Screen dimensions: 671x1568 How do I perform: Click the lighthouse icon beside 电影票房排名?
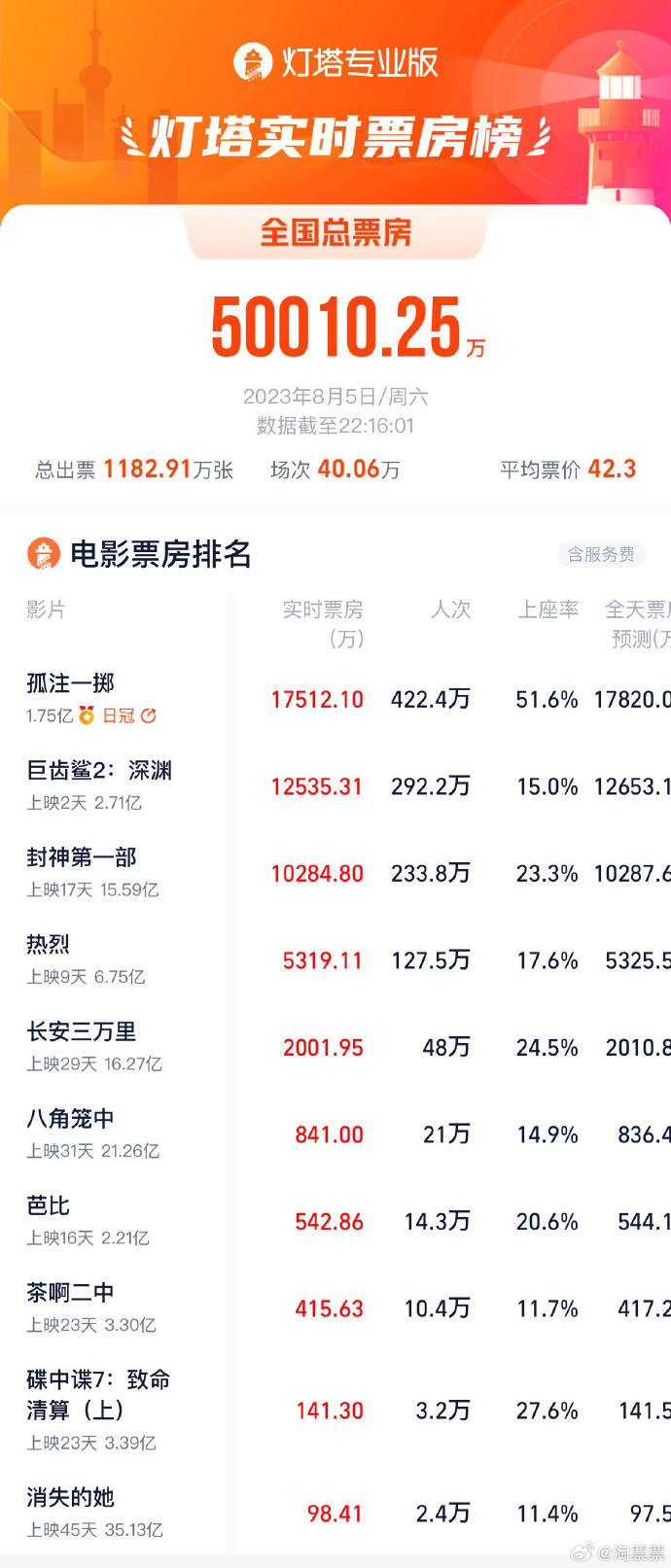click(43, 554)
